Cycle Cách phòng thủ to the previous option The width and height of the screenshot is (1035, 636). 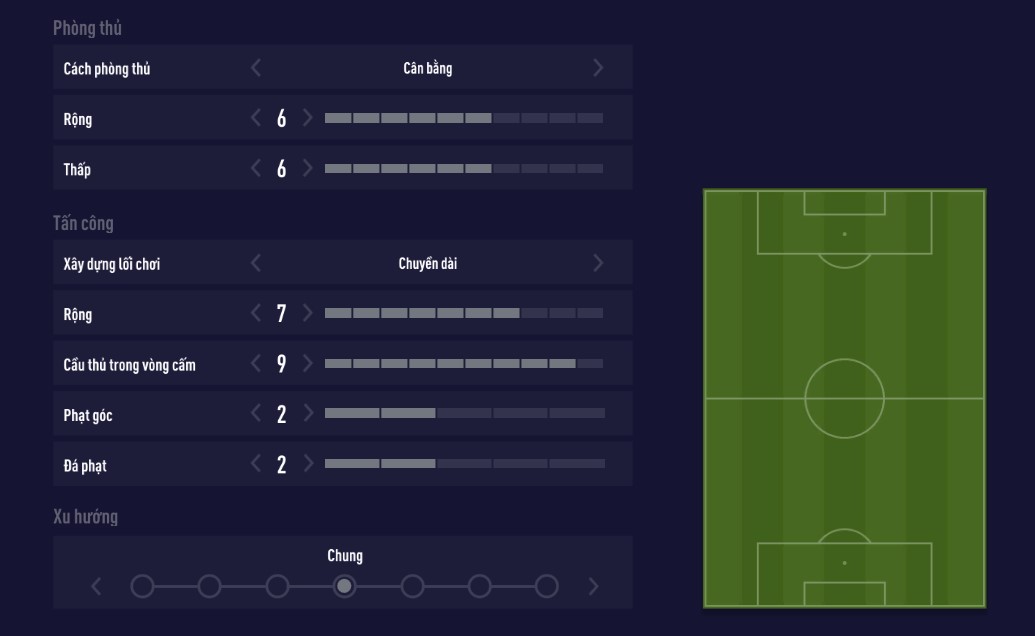[x=255, y=67]
